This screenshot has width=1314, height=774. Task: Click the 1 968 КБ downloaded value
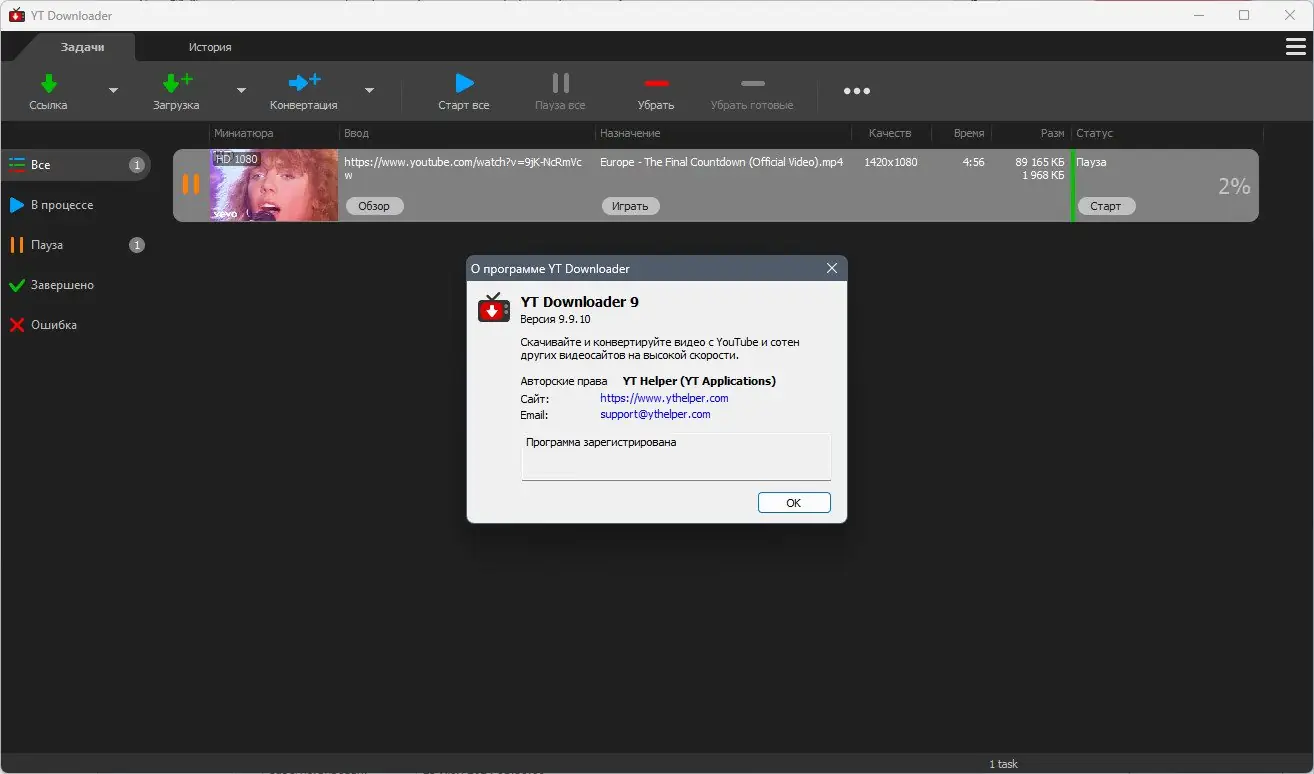[x=1043, y=176]
